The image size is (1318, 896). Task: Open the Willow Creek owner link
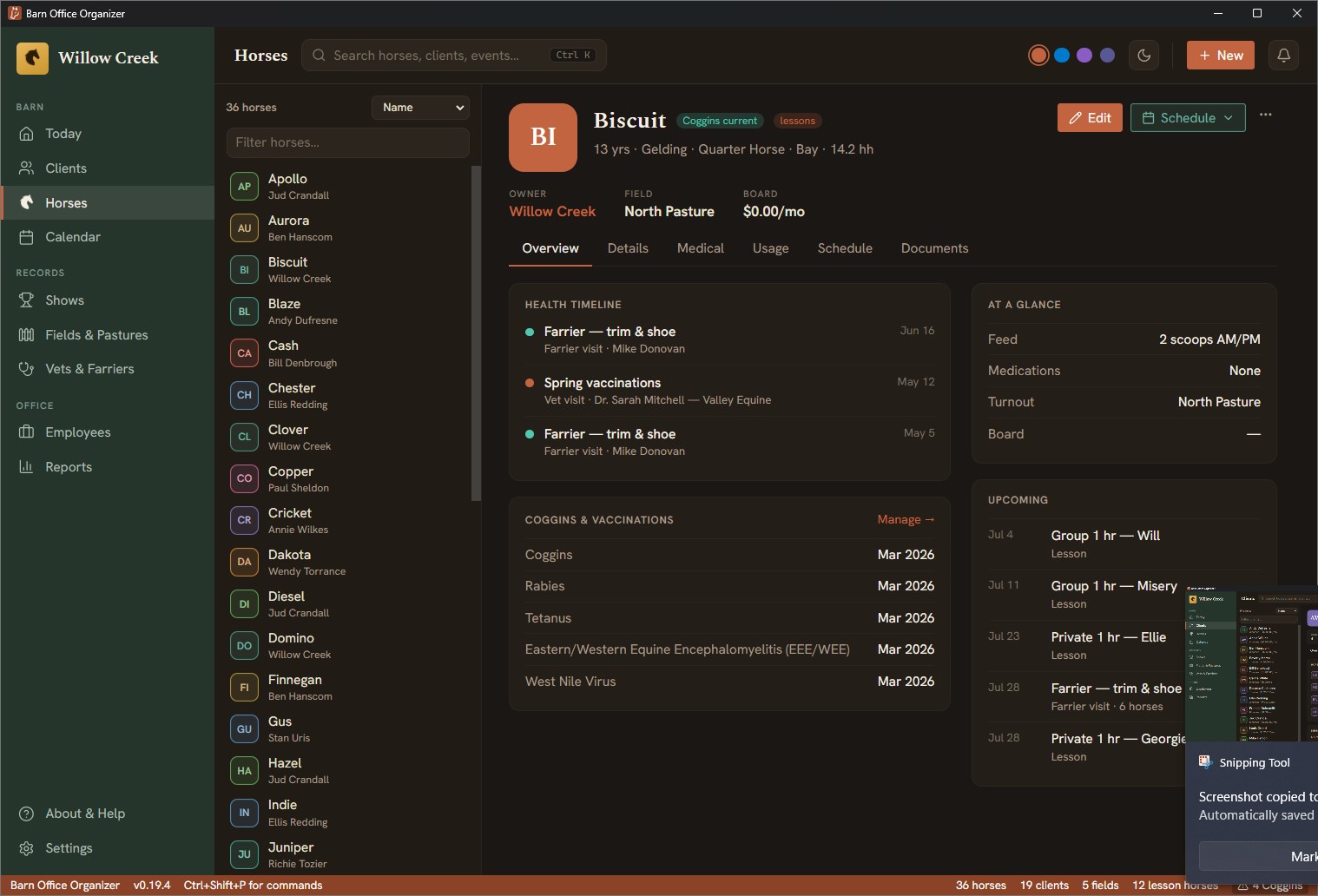pyautogui.click(x=552, y=212)
